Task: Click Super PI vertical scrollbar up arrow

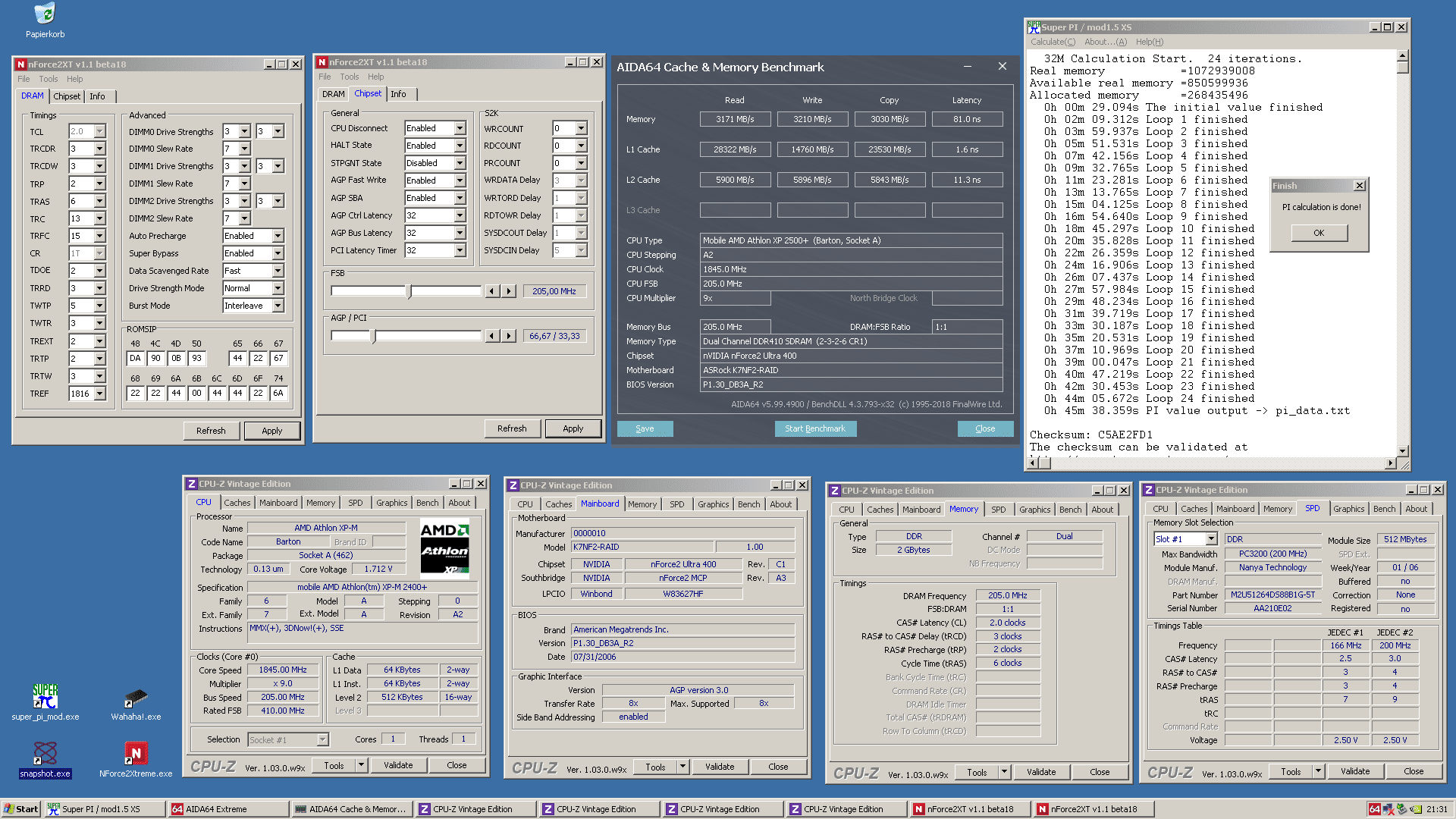Action: click(x=1402, y=55)
